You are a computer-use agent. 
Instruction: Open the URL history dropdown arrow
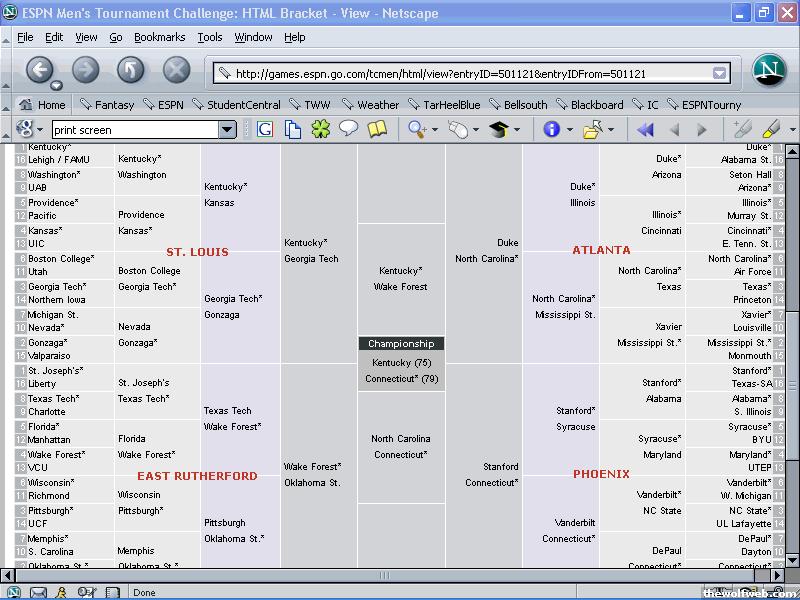click(x=719, y=73)
